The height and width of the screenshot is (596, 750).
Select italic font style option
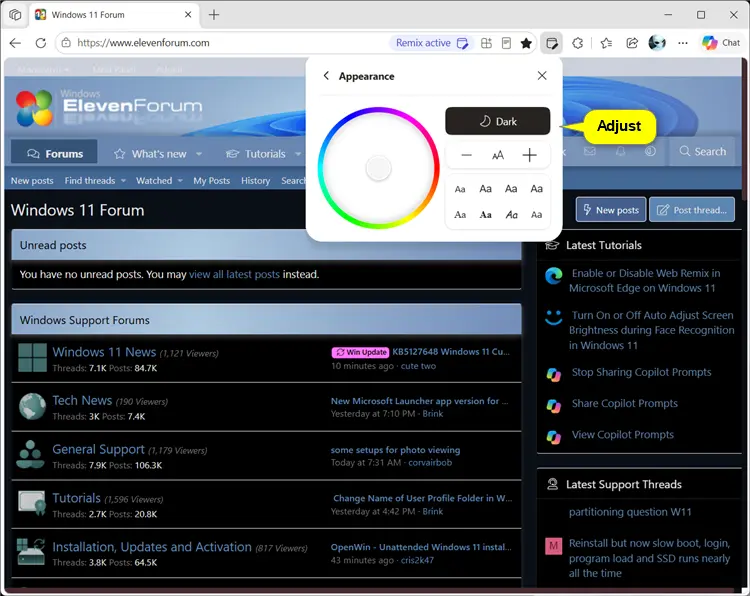coord(511,215)
